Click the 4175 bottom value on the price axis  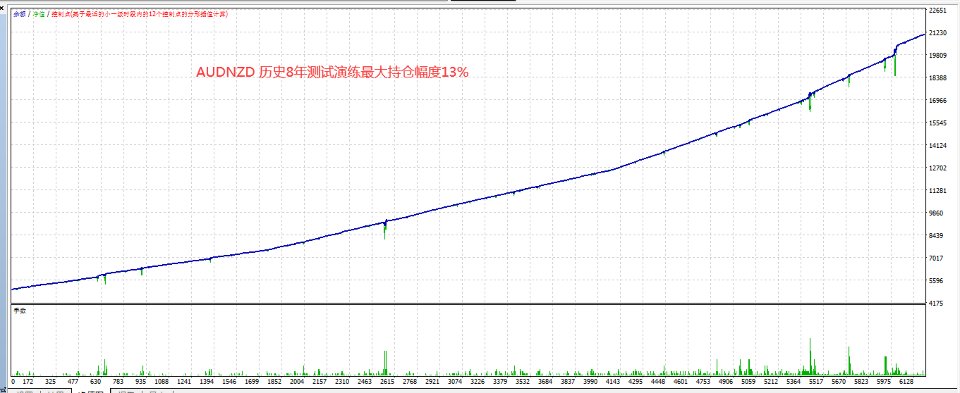937,302
